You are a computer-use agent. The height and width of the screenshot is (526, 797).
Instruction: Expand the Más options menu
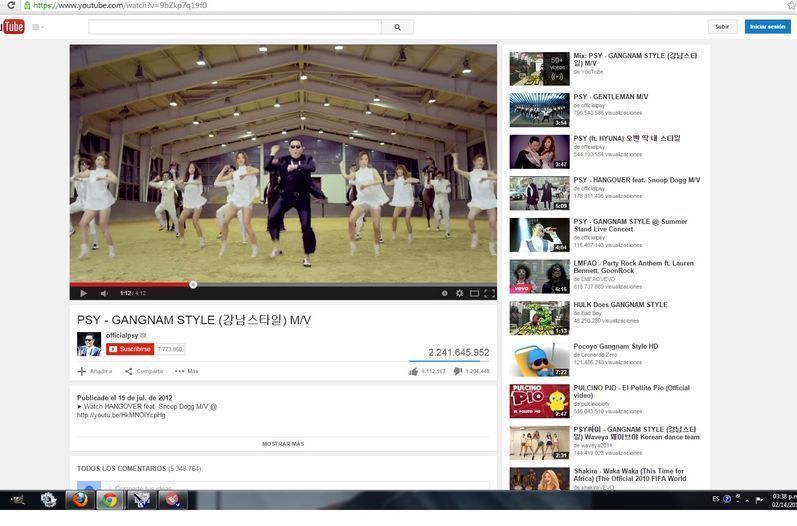186,371
